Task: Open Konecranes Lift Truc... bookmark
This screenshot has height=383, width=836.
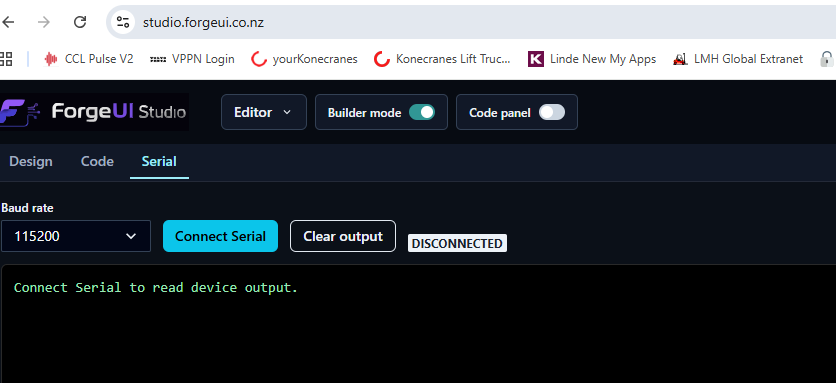Action: click(x=443, y=59)
